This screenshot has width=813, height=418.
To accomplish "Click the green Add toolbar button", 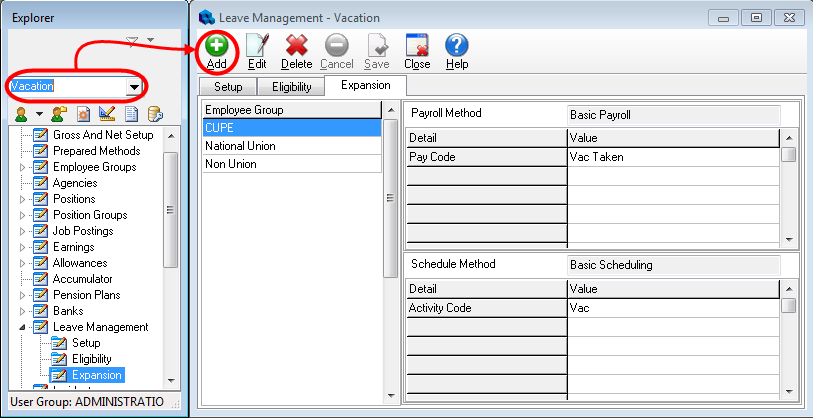I will tap(216, 51).
